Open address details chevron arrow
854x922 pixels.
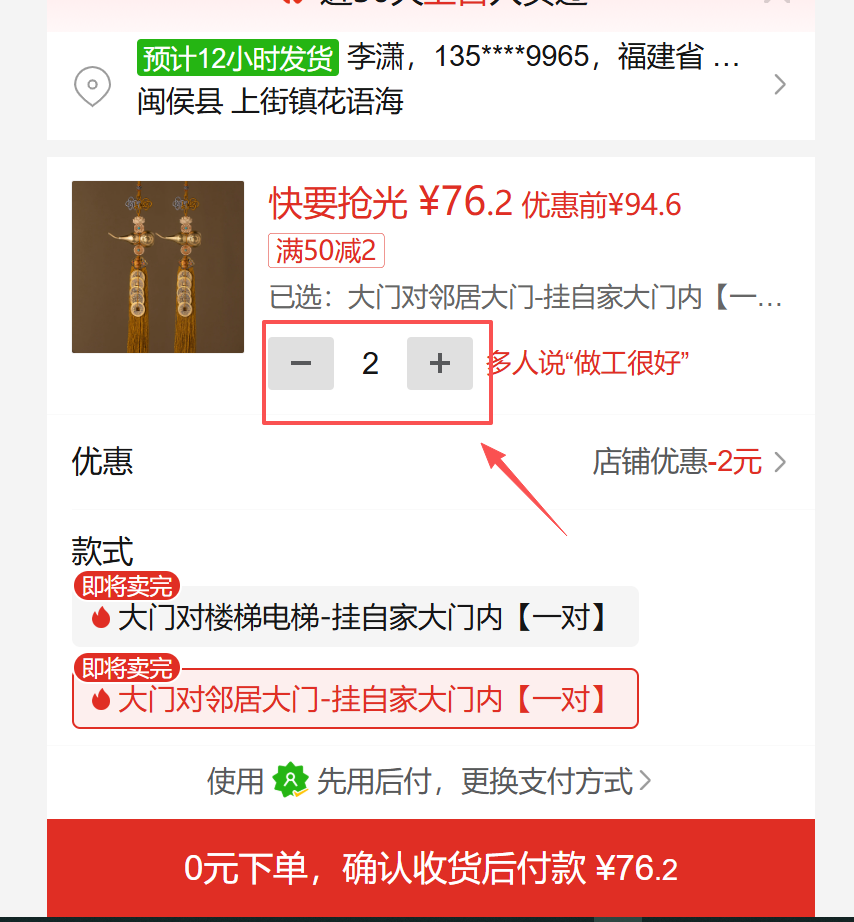point(780,85)
